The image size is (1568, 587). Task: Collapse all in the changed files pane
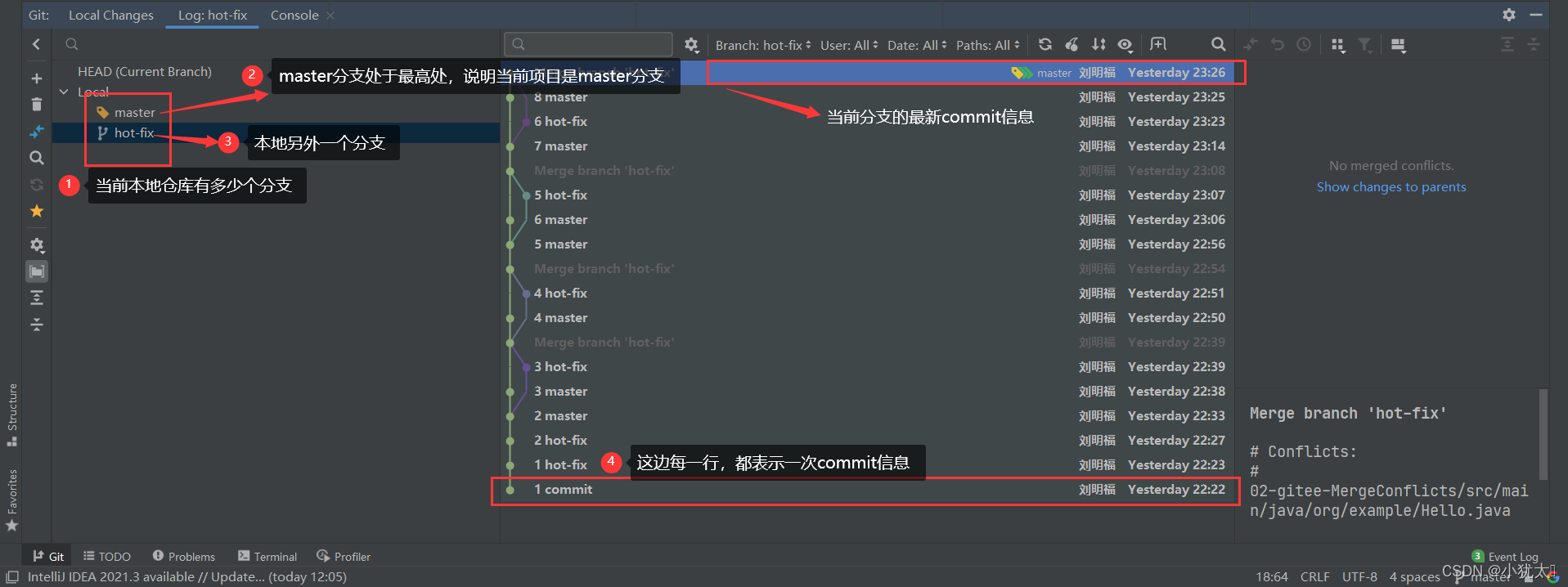1534,44
